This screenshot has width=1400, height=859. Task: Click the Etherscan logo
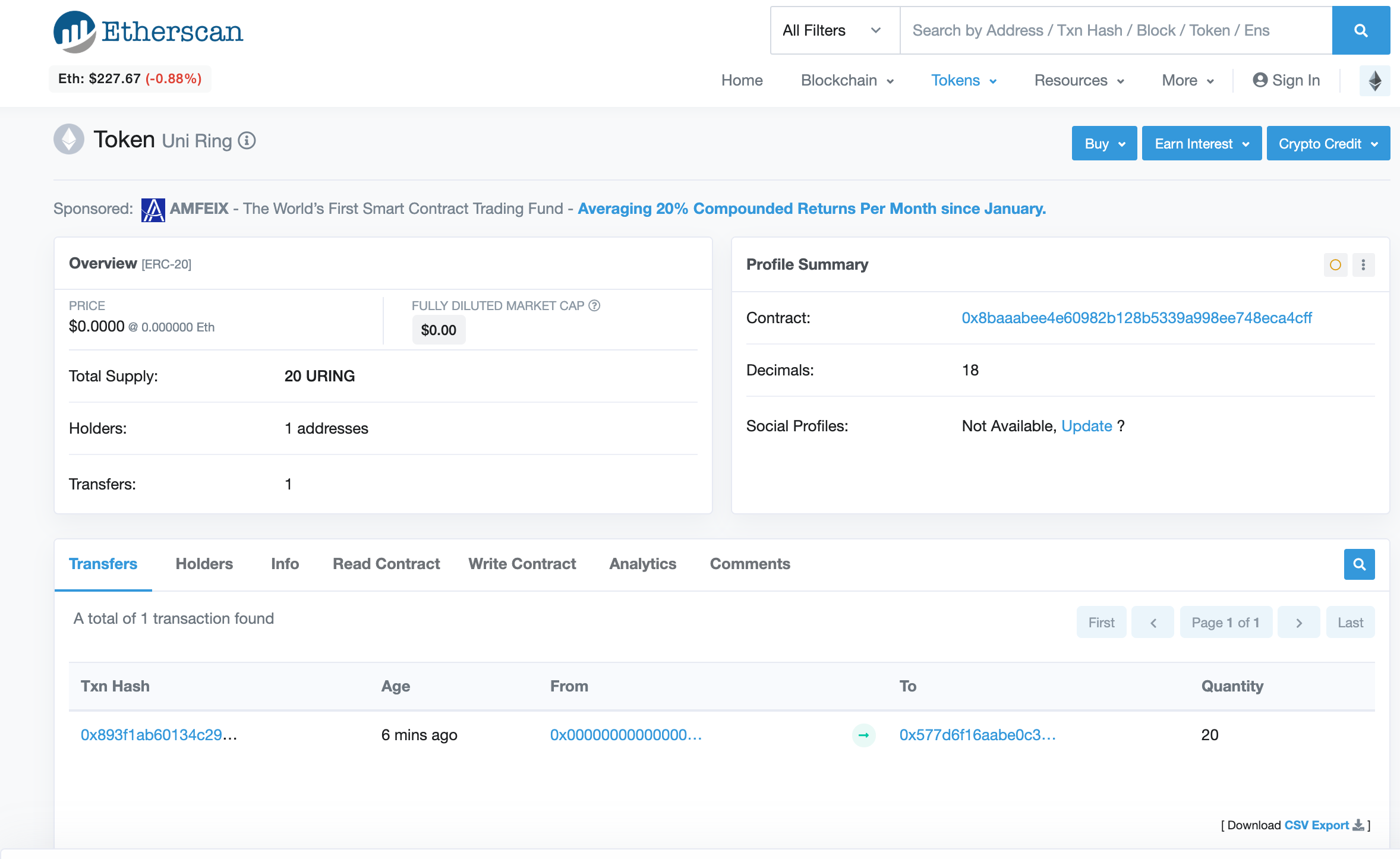149,31
